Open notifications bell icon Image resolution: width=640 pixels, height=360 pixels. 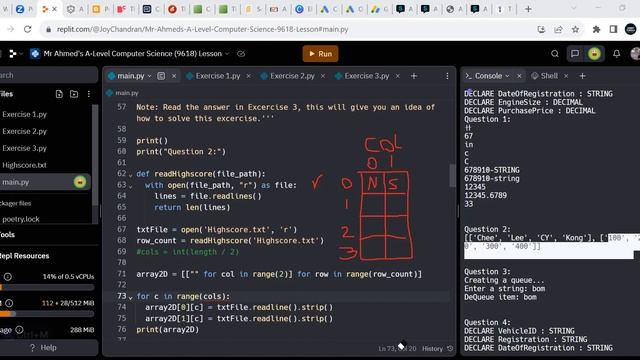(616, 53)
